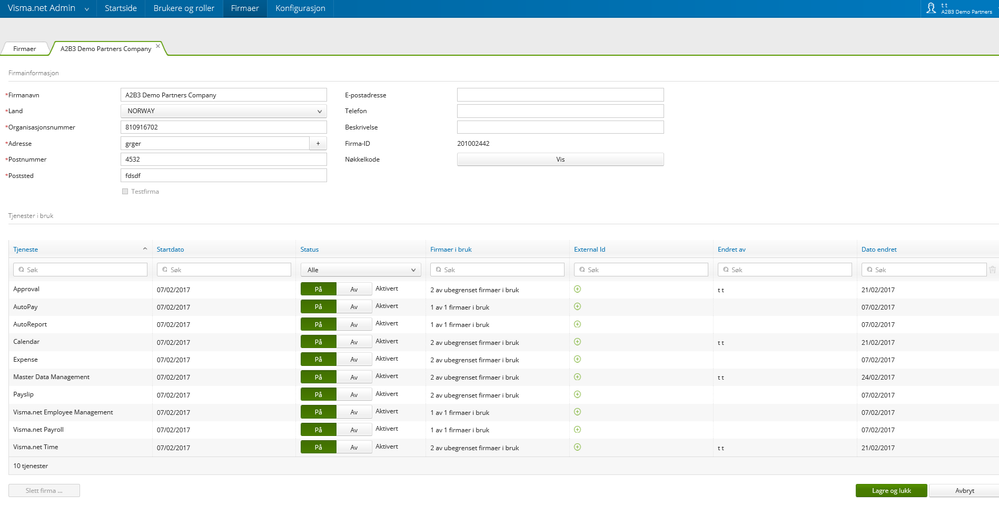Click the plus button next to Adresse

[318, 143]
